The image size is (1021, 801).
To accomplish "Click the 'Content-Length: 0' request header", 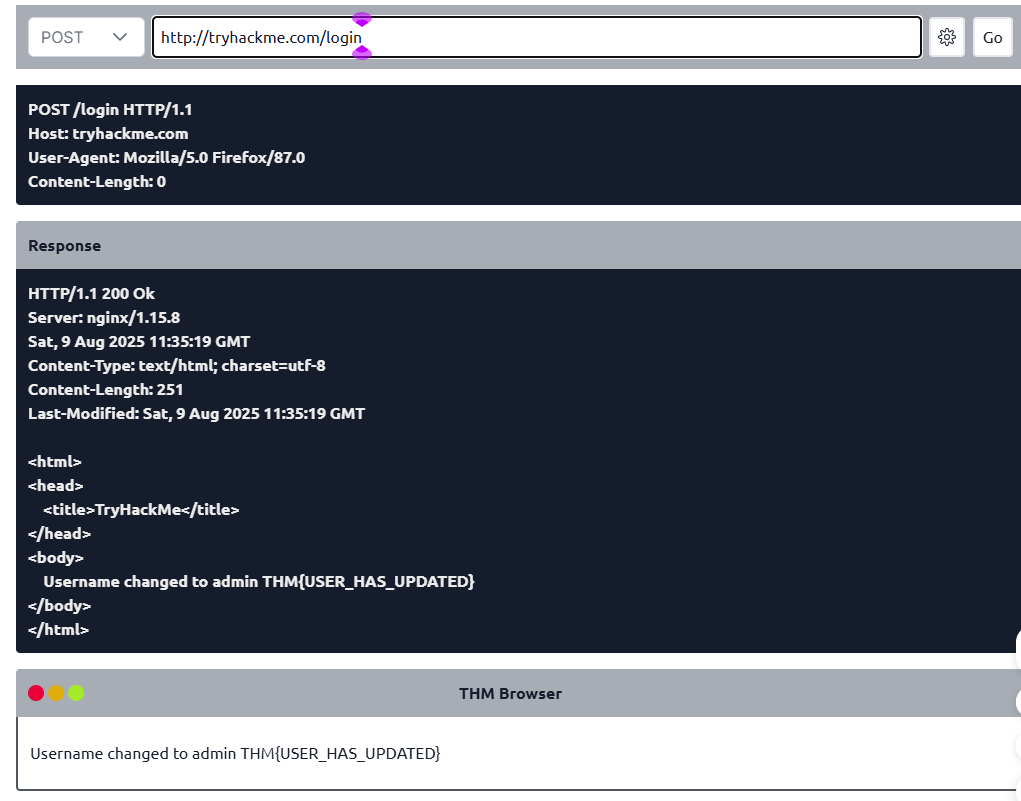I will click(x=97, y=182).
